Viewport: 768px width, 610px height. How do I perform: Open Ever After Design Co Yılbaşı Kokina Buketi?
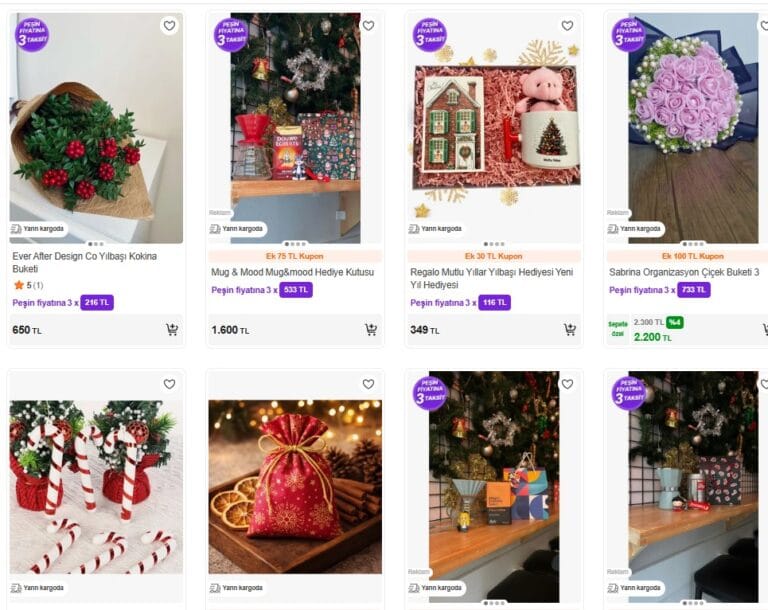pos(84,262)
